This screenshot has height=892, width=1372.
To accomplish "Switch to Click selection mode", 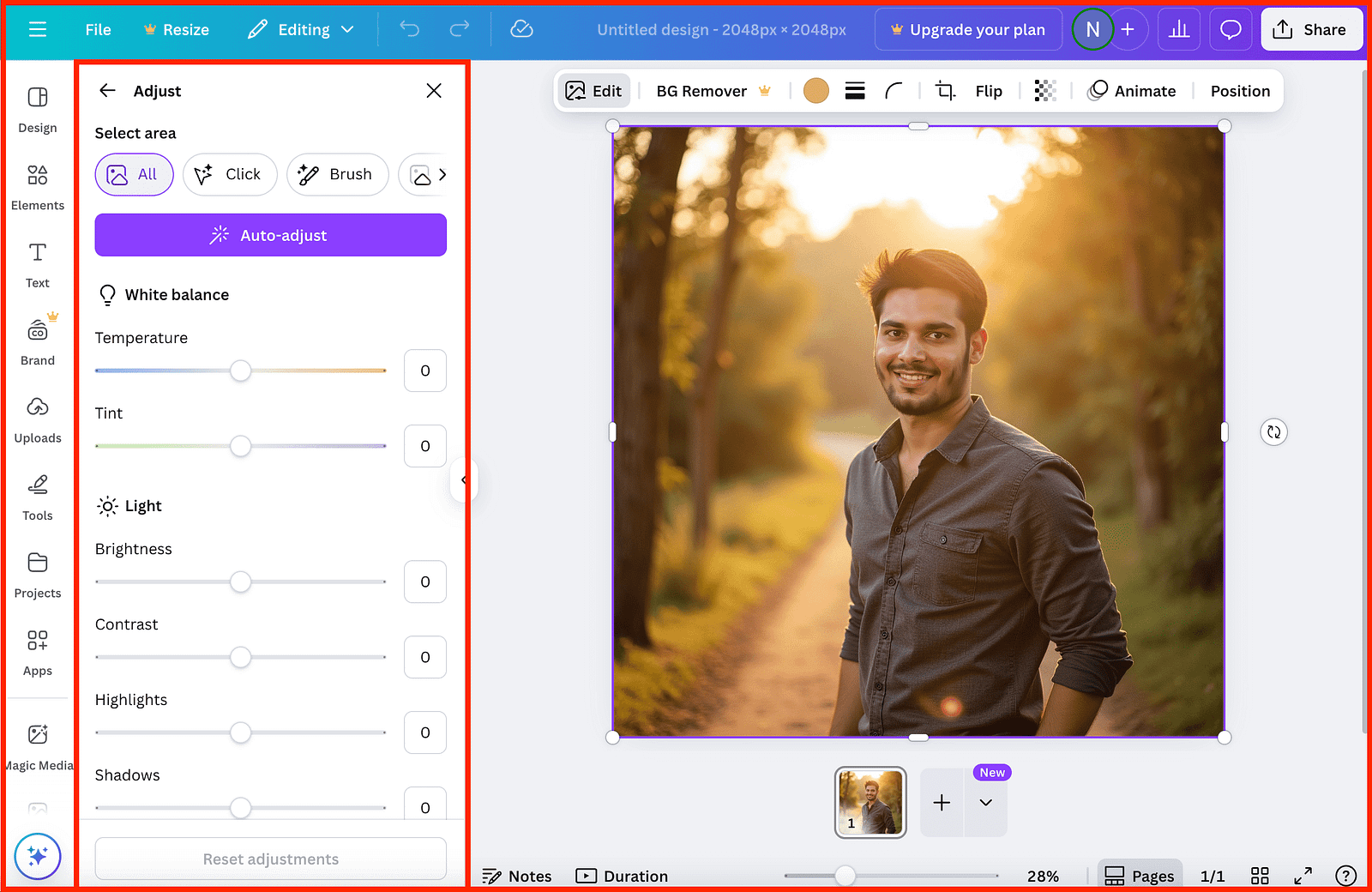I will (x=230, y=174).
